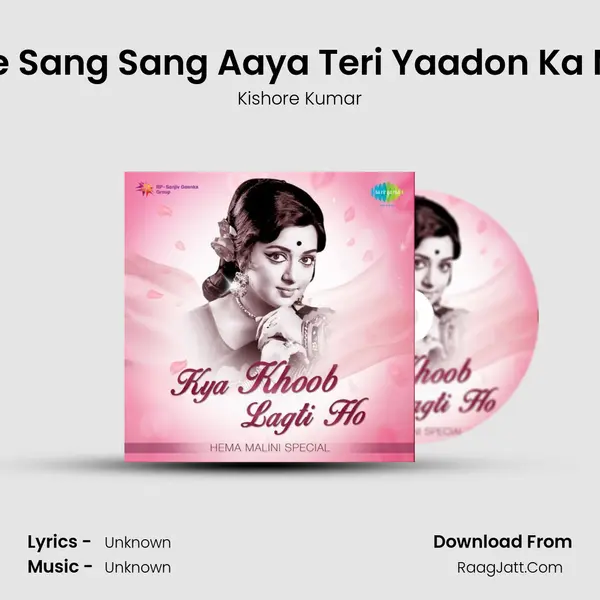
Task: Click the Hema Malini Special banner
Action: pos(269,448)
